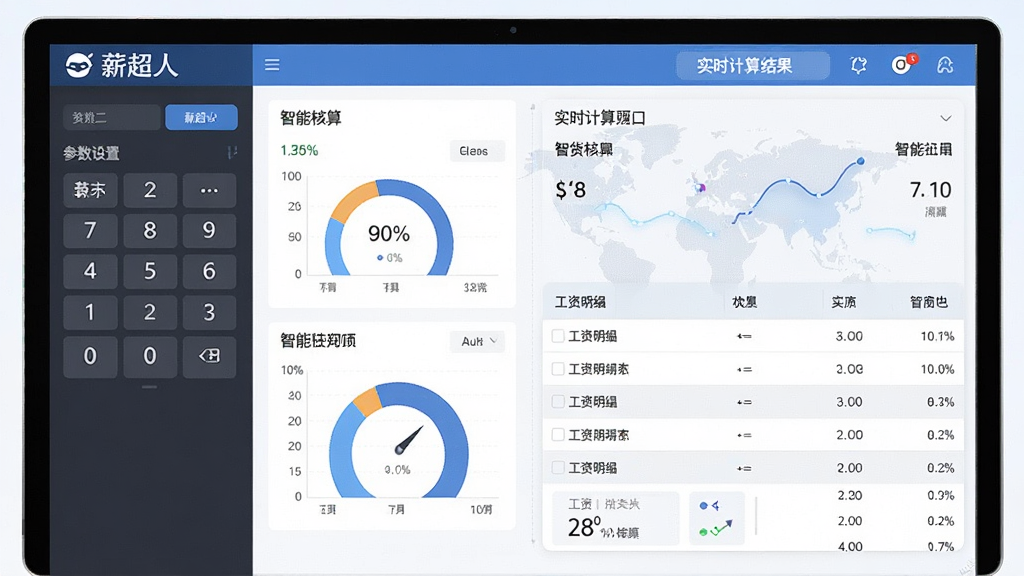Tap the 2 key beside the ellipsis key

point(150,190)
